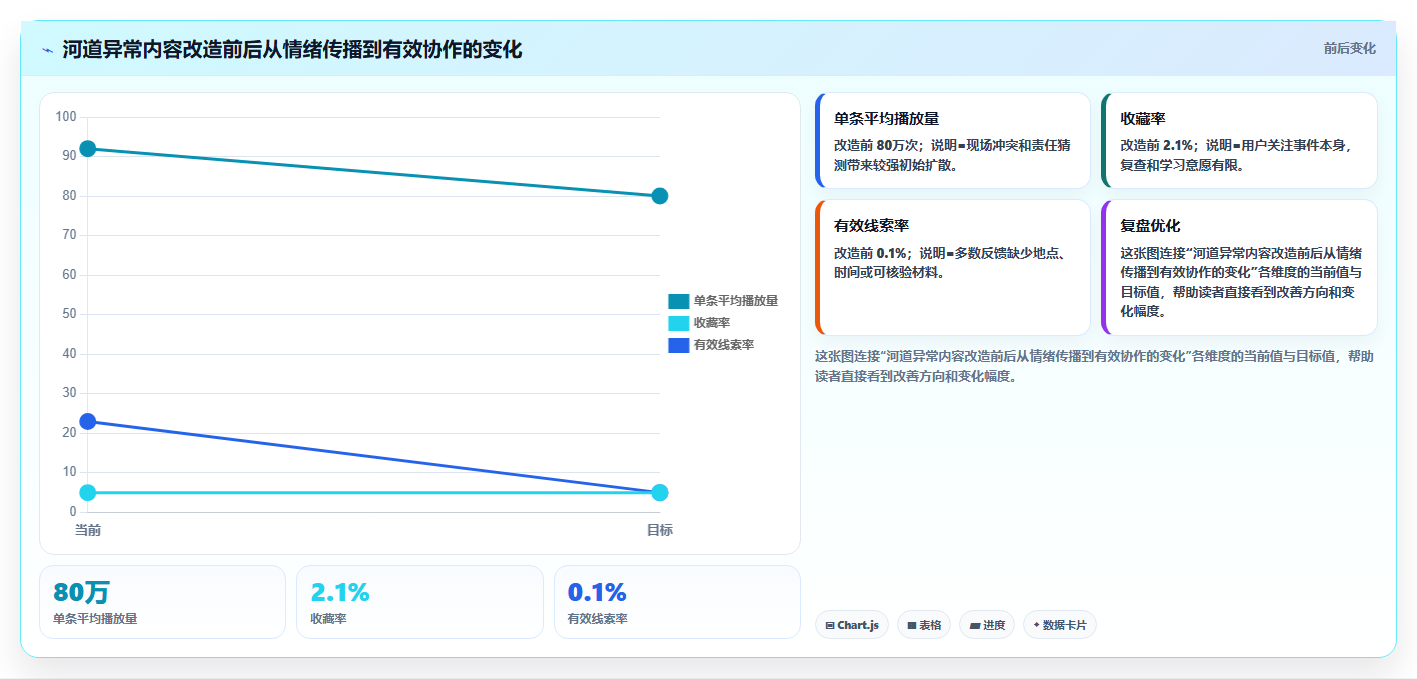The image size is (1417, 679).
Task: Click the 表格 tag
Action: pos(923,625)
